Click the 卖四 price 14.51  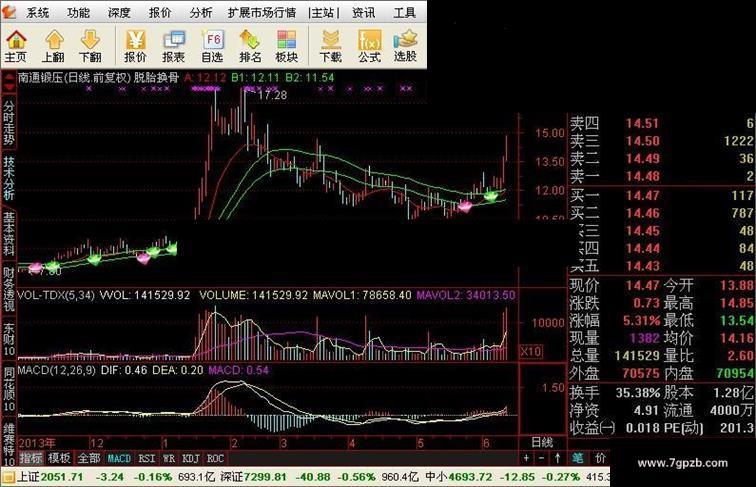point(642,123)
